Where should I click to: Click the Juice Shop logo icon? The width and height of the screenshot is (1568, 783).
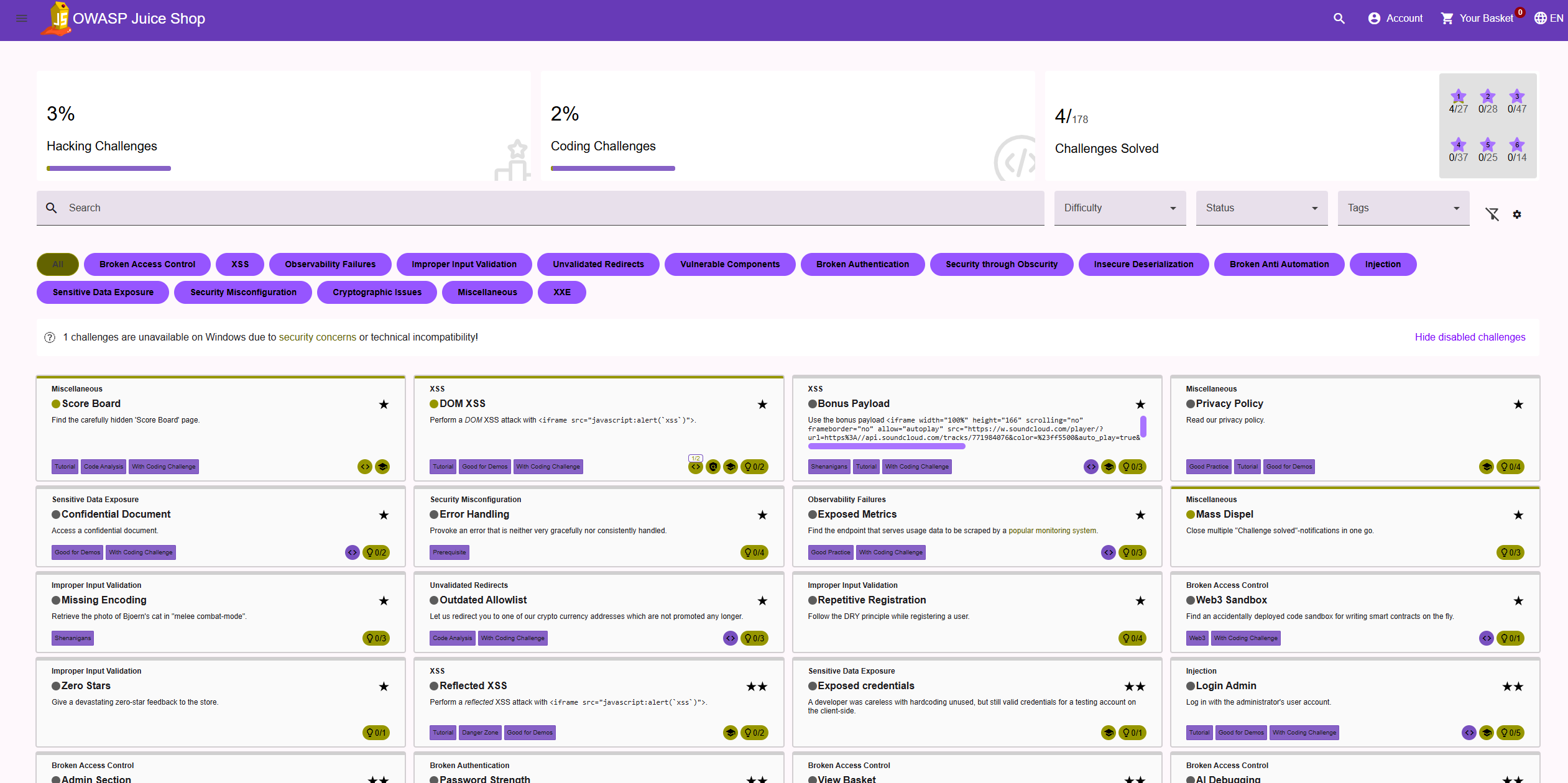[x=57, y=19]
